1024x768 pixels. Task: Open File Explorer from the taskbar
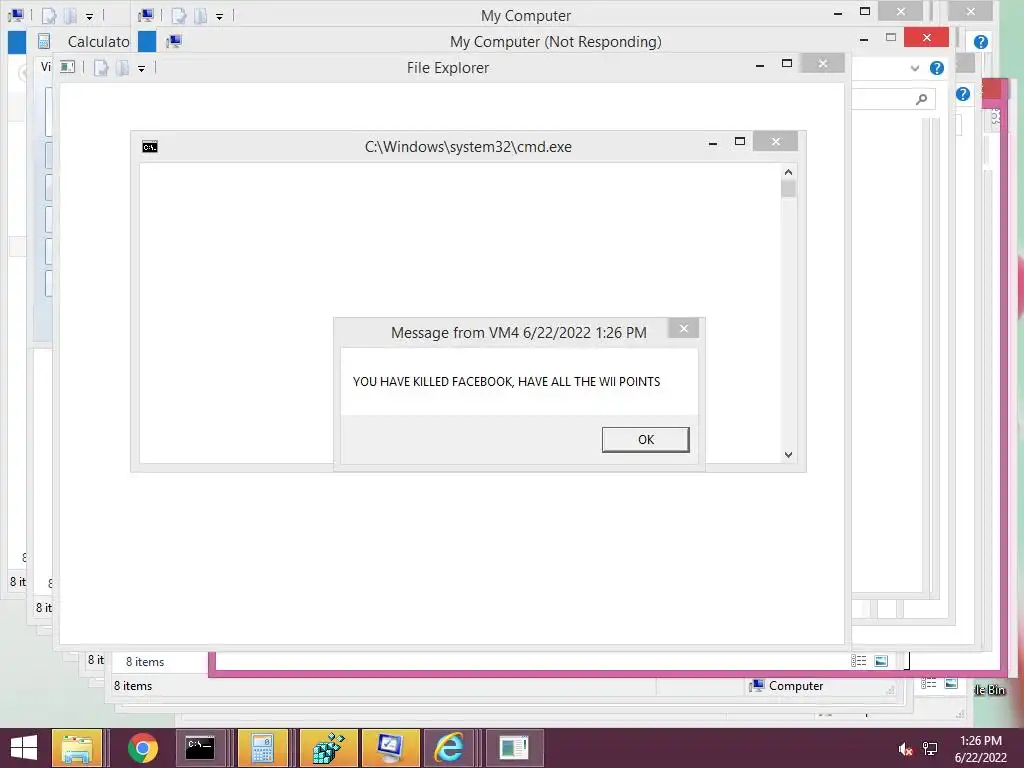click(x=77, y=748)
